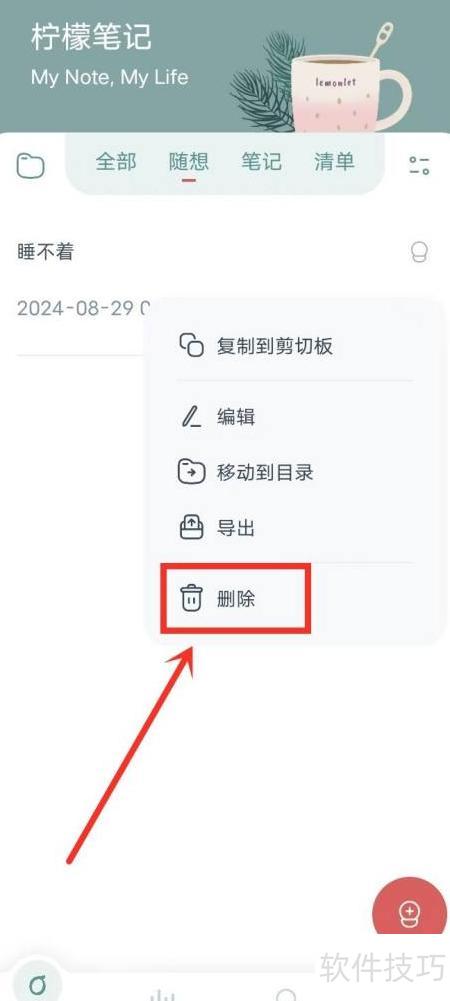This screenshot has width=450, height=1001.
Task: Open the statistics chart icon in bottom bar
Action: (x=162, y=993)
